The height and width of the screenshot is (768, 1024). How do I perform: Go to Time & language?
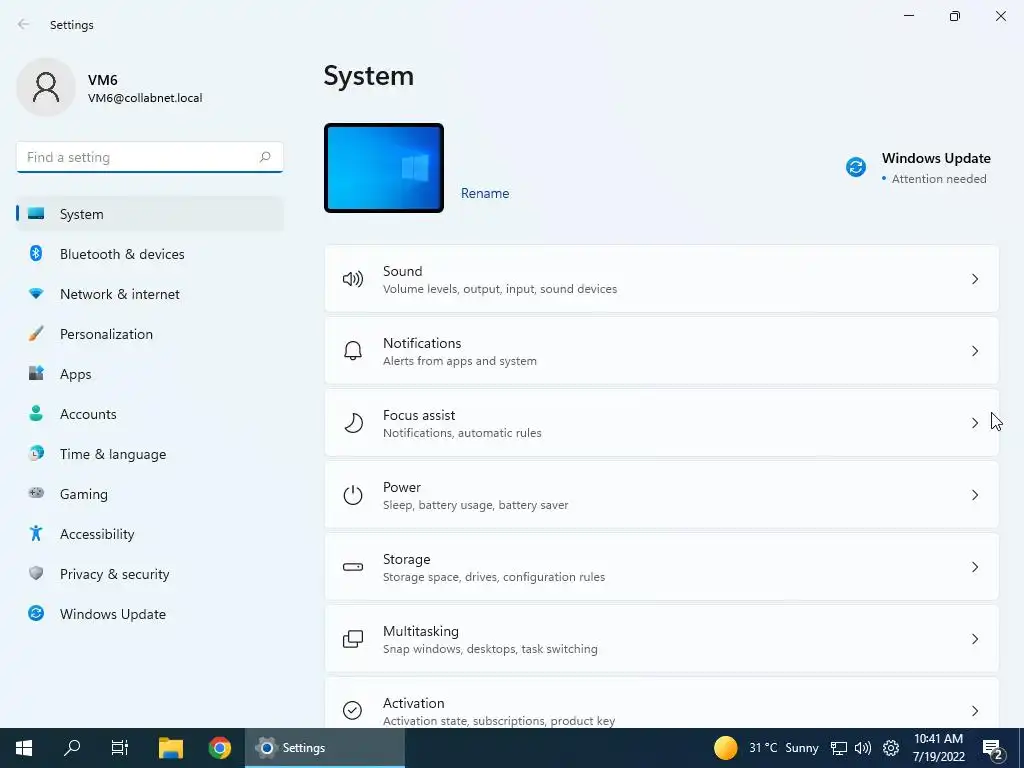150,454
